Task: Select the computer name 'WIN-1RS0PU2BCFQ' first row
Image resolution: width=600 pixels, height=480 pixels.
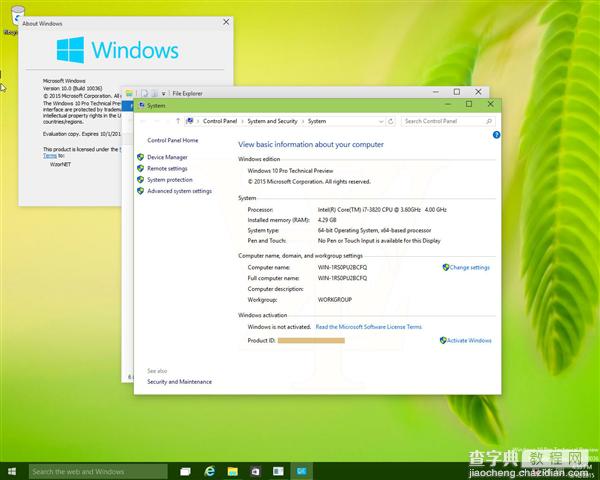Action: (342, 268)
